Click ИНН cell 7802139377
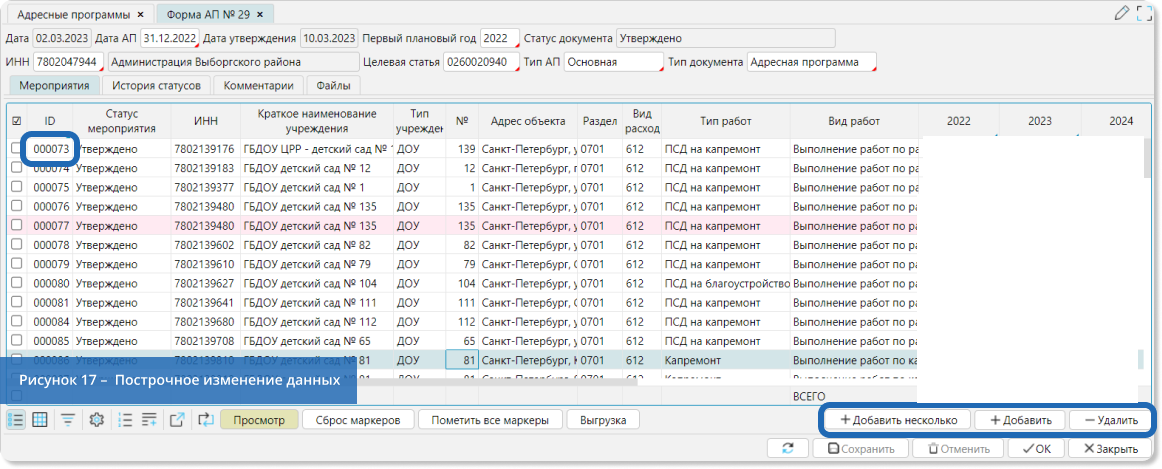Screen dimensions: 1162x469 point(205,187)
